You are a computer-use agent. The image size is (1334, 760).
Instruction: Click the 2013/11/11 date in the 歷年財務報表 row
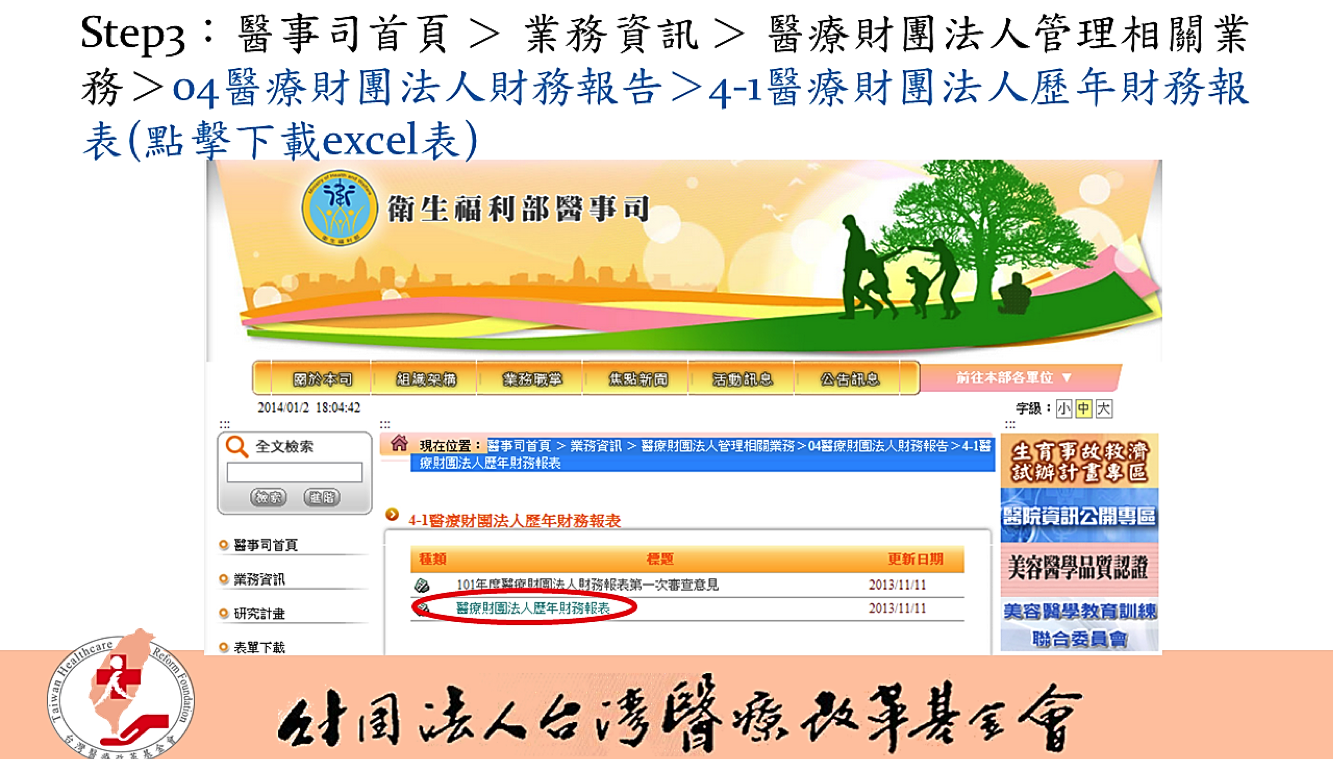click(897, 608)
